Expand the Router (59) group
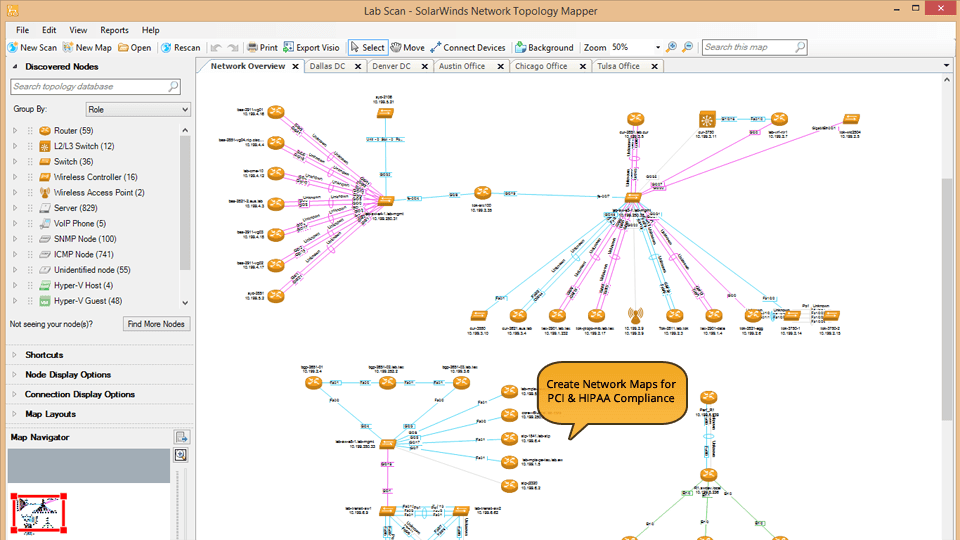Viewport: 960px width, 540px height. (15, 130)
